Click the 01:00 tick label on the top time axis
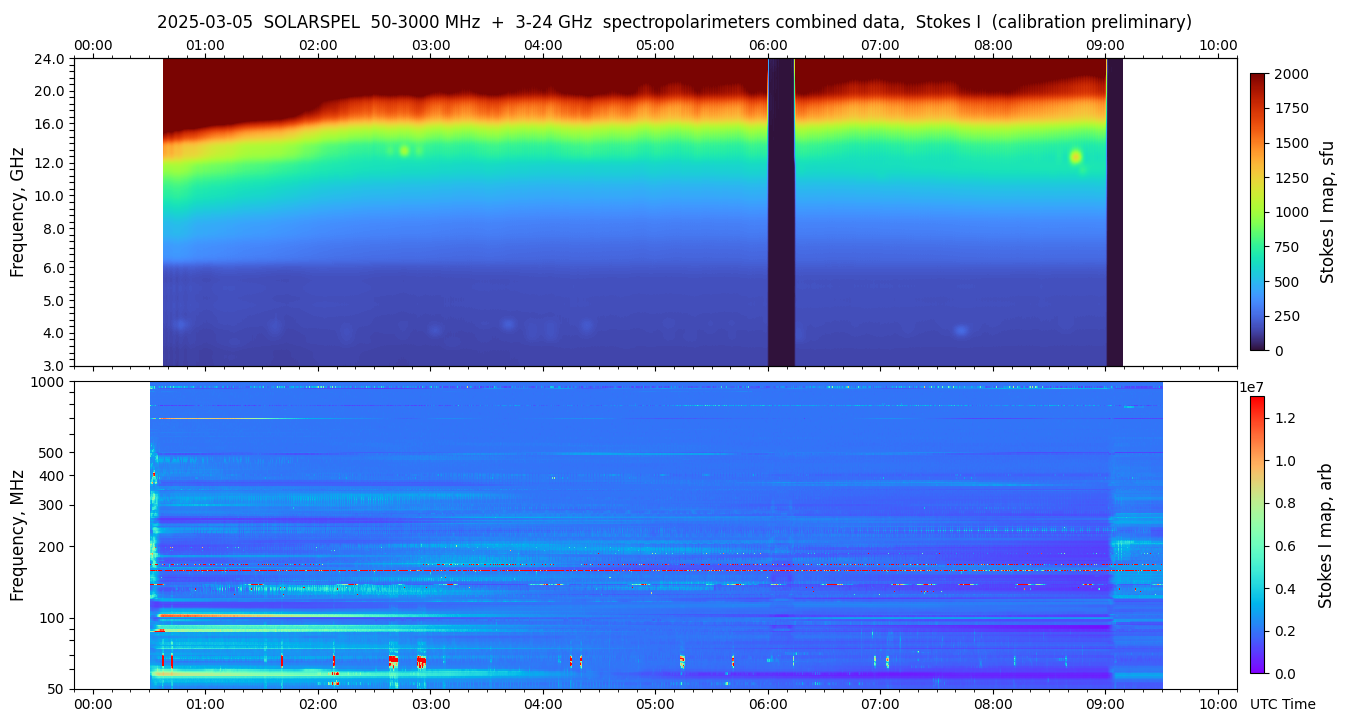The height and width of the screenshot is (725, 1350). coord(206,45)
